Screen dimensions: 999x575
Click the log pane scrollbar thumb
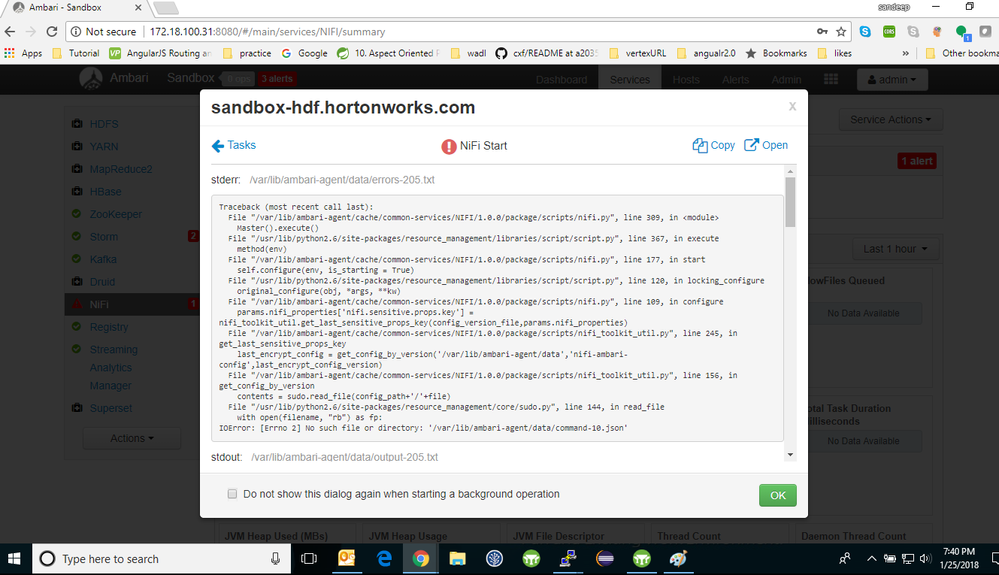[x=790, y=202]
